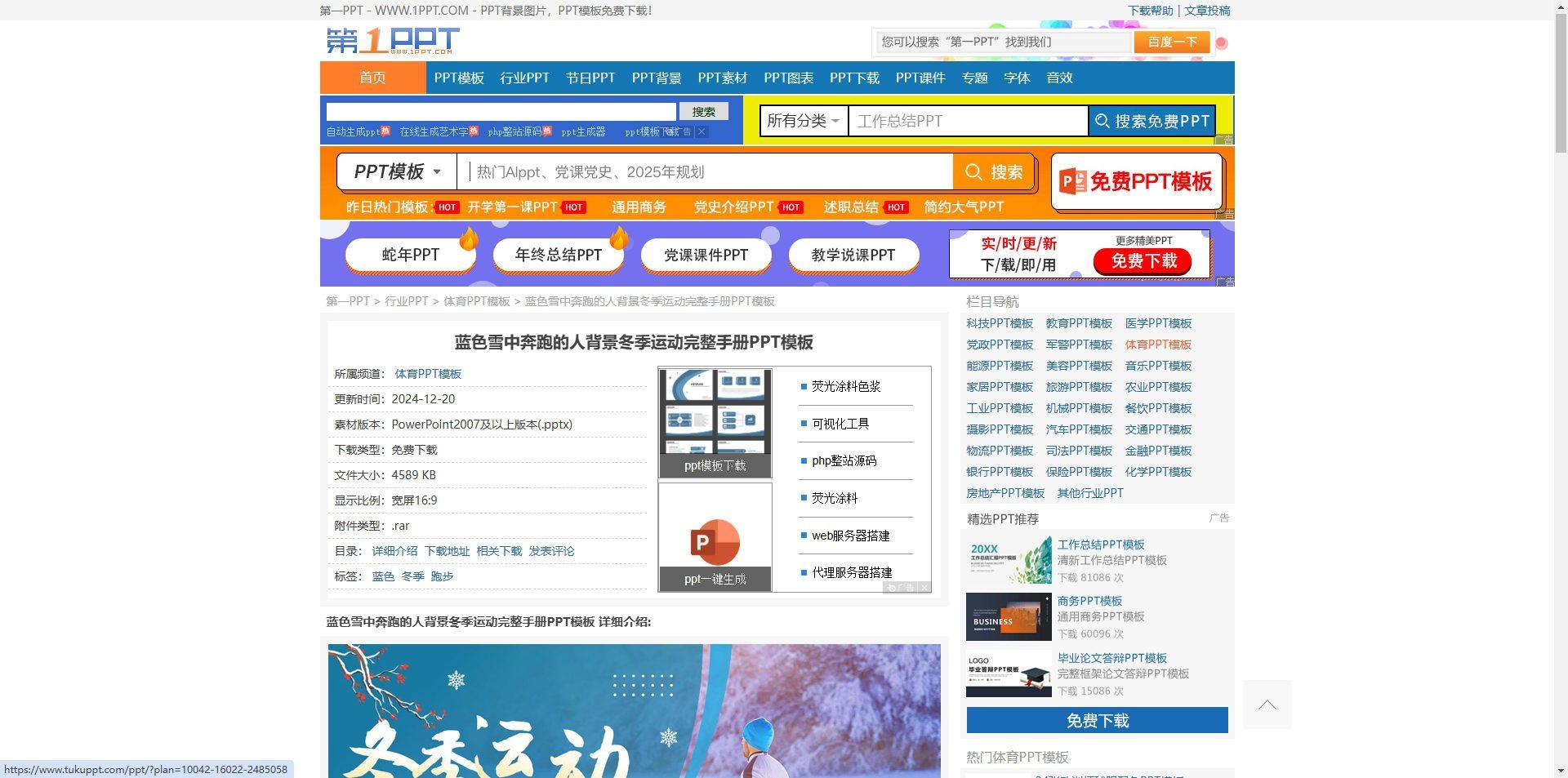Click the orange magnifier 搜索 icon

tap(973, 172)
